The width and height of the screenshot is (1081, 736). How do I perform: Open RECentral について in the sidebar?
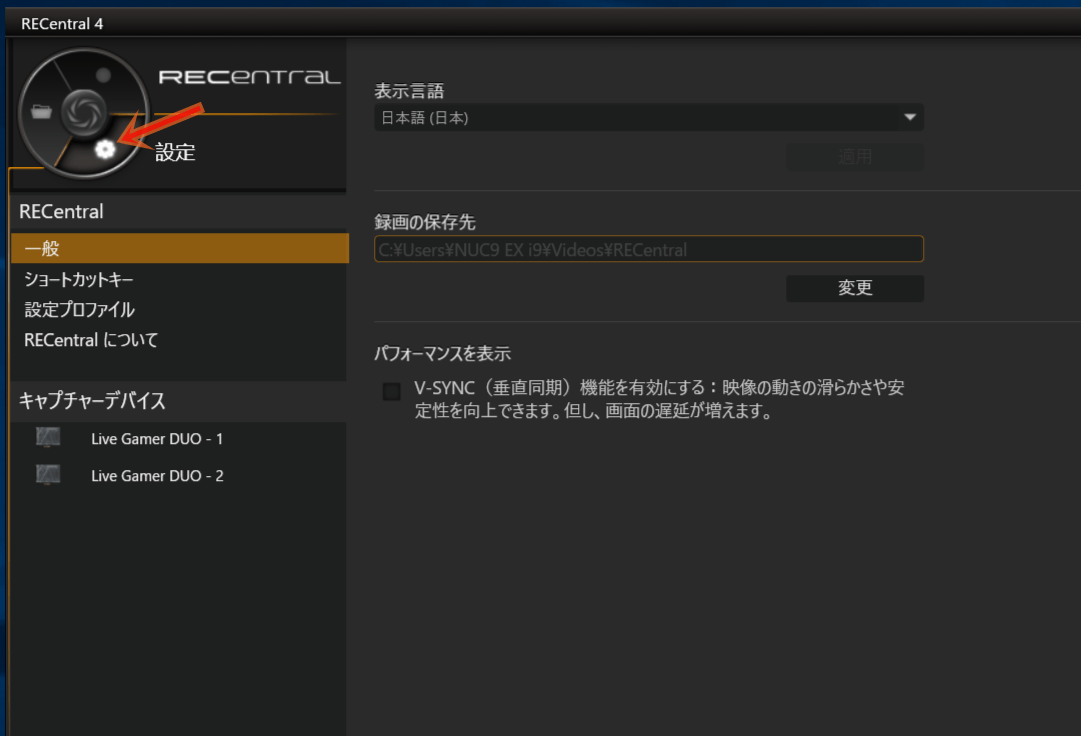coord(91,340)
